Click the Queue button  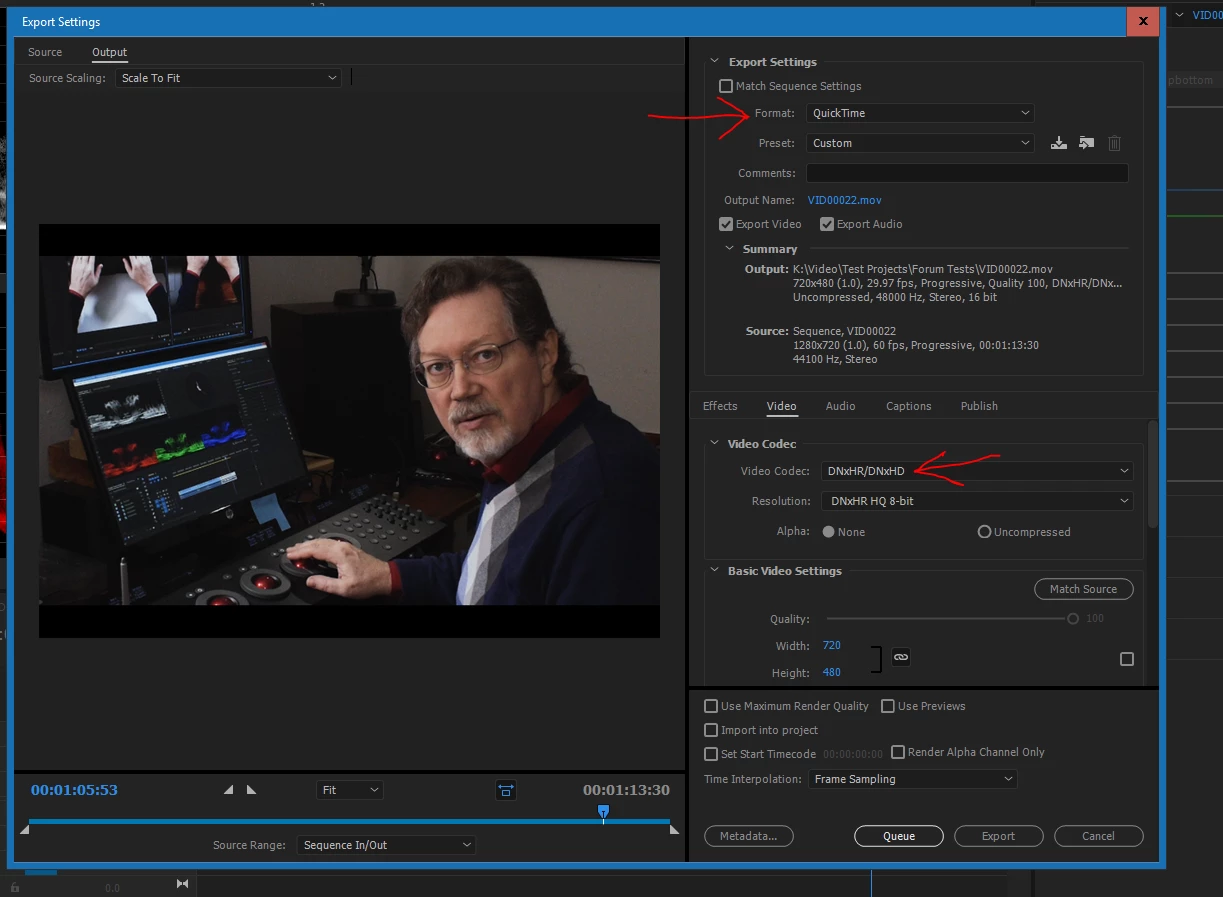[x=899, y=836]
